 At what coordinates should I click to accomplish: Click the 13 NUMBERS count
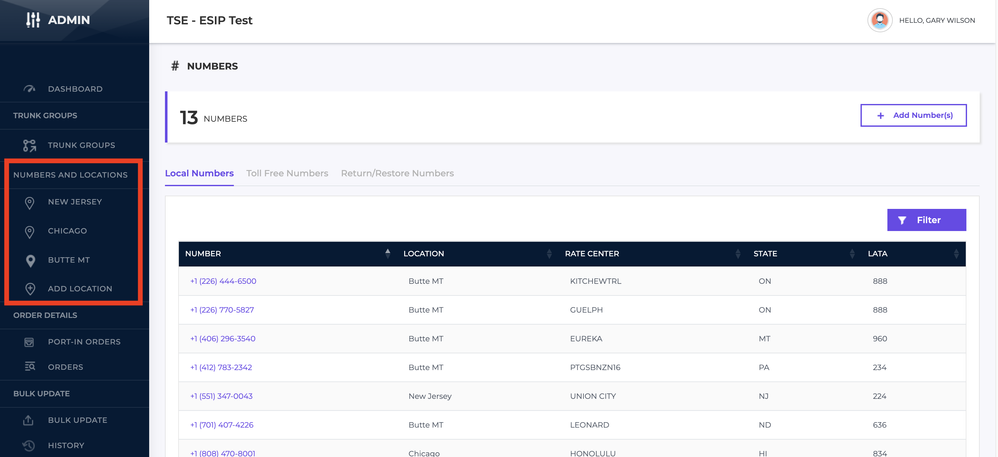click(213, 118)
